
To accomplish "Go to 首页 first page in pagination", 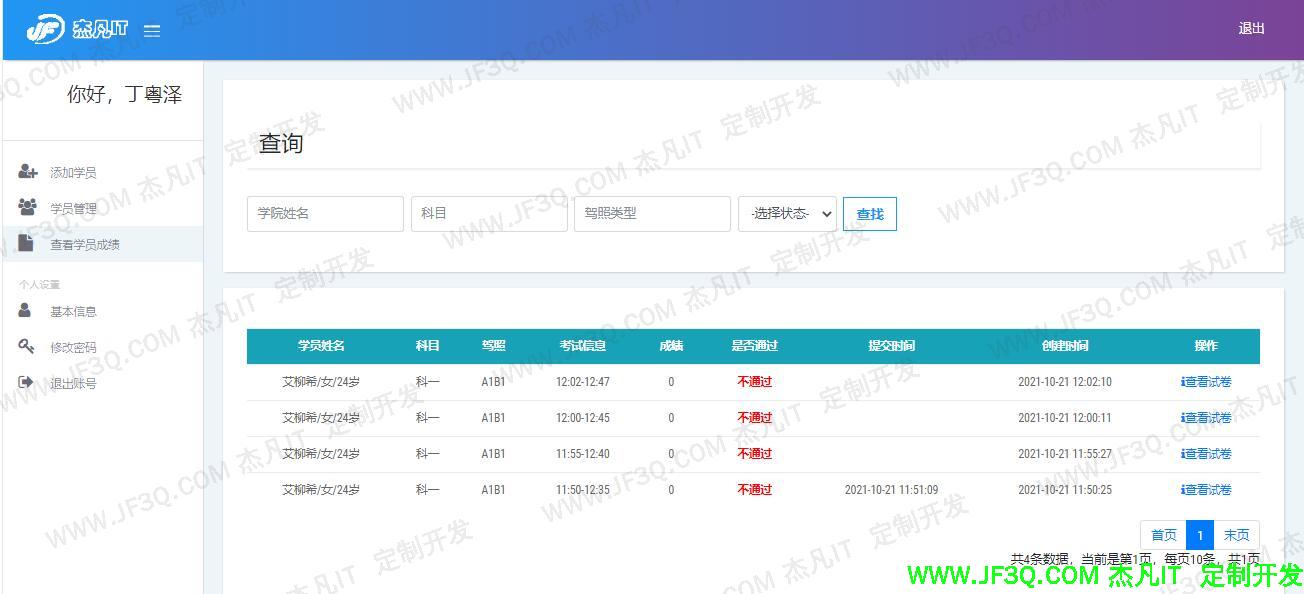I will (1163, 535).
